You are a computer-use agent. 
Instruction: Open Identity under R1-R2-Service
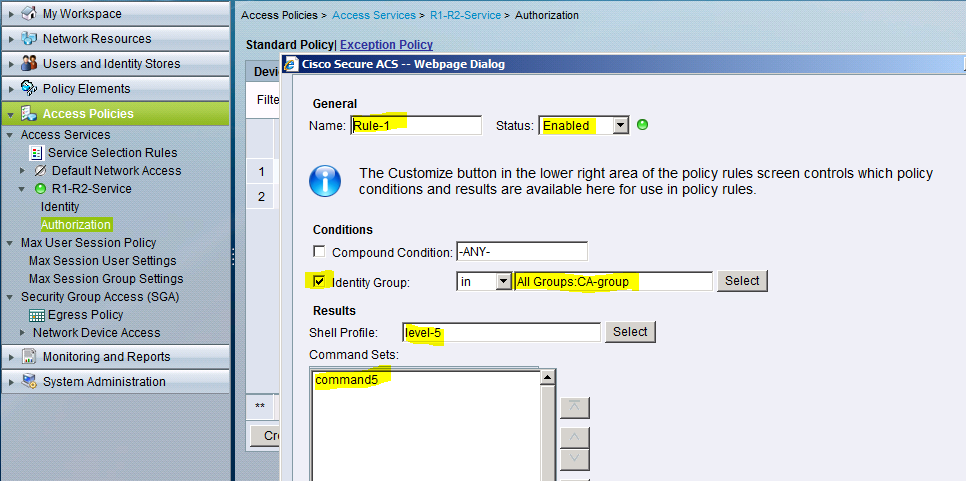(x=60, y=207)
